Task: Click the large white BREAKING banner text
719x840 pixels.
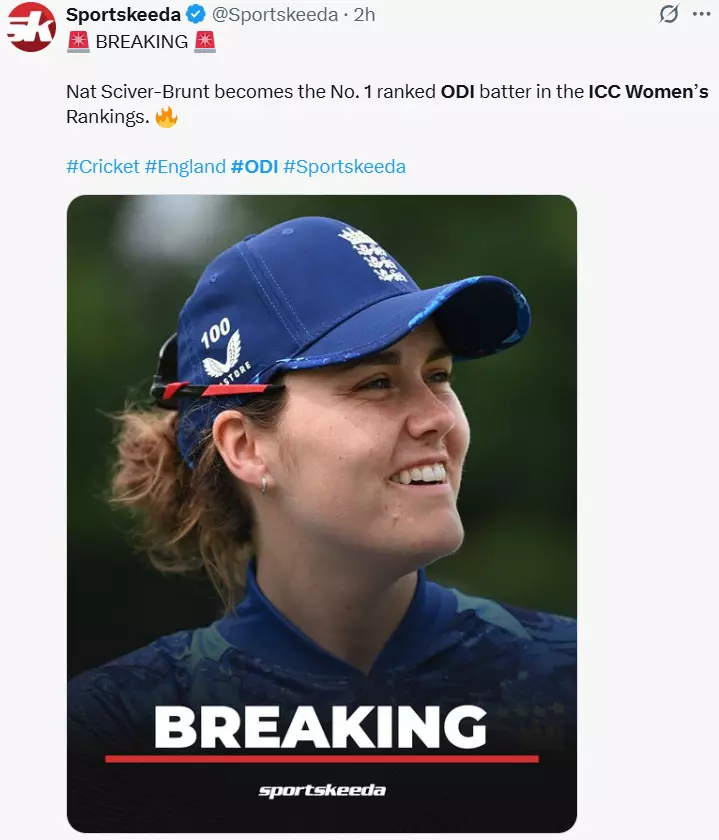Action: click(x=320, y=727)
